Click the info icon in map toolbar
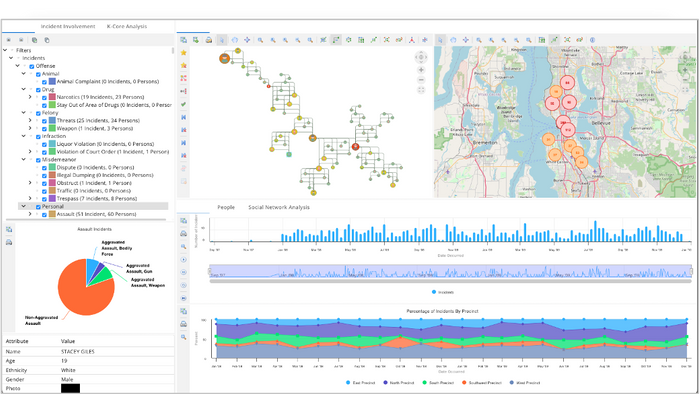Image resolution: width=700 pixels, height=394 pixels. coord(592,40)
